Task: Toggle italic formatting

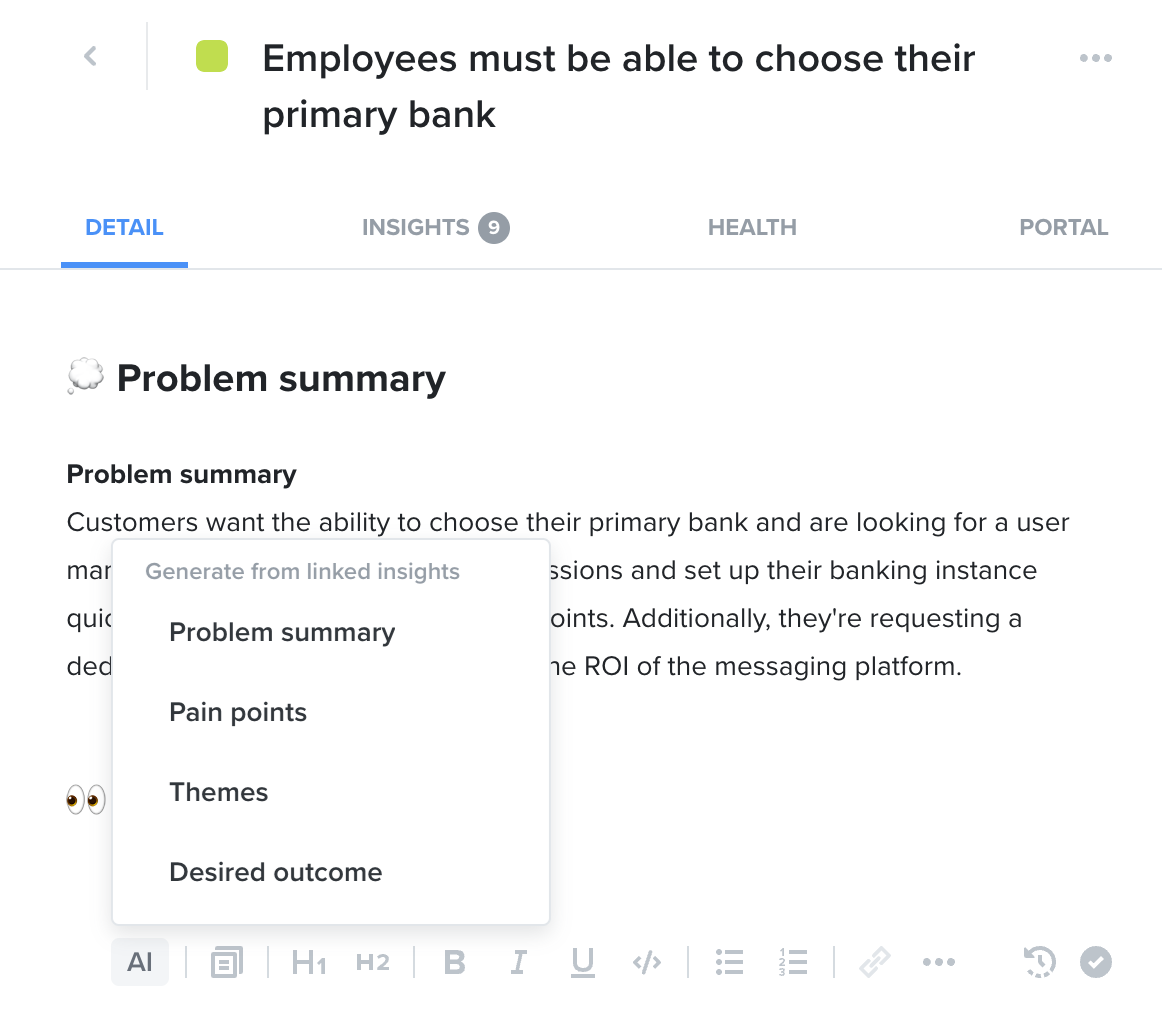Action: click(x=519, y=962)
